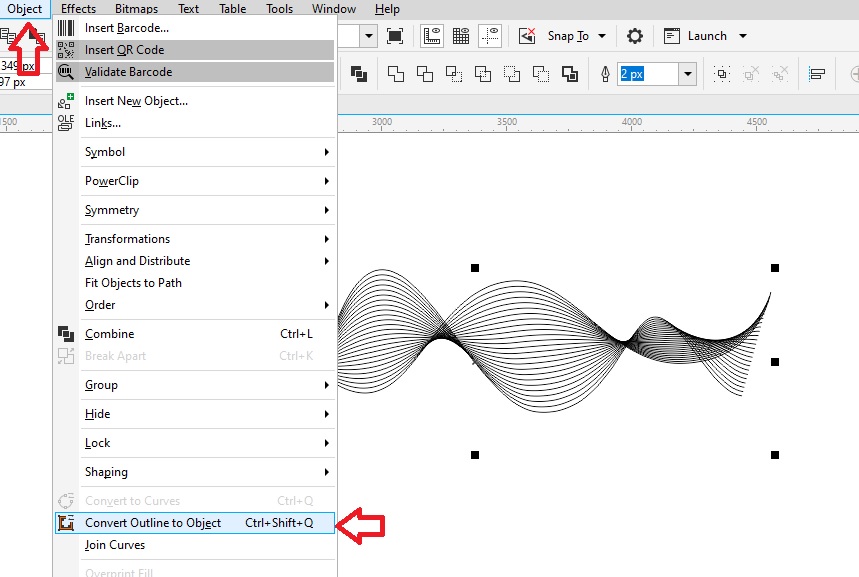This screenshot has height=577, width=859.
Task: Toggle the rulers visibility icon
Action: (433, 36)
